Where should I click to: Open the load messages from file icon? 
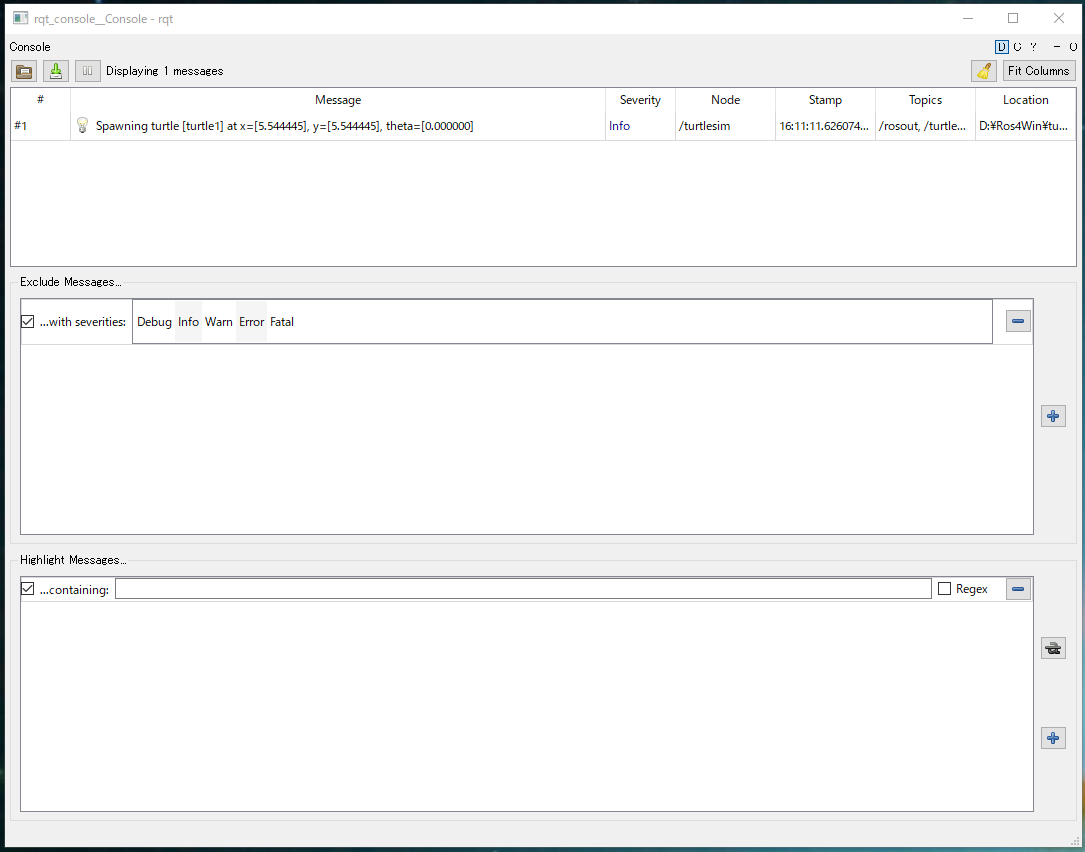point(24,71)
